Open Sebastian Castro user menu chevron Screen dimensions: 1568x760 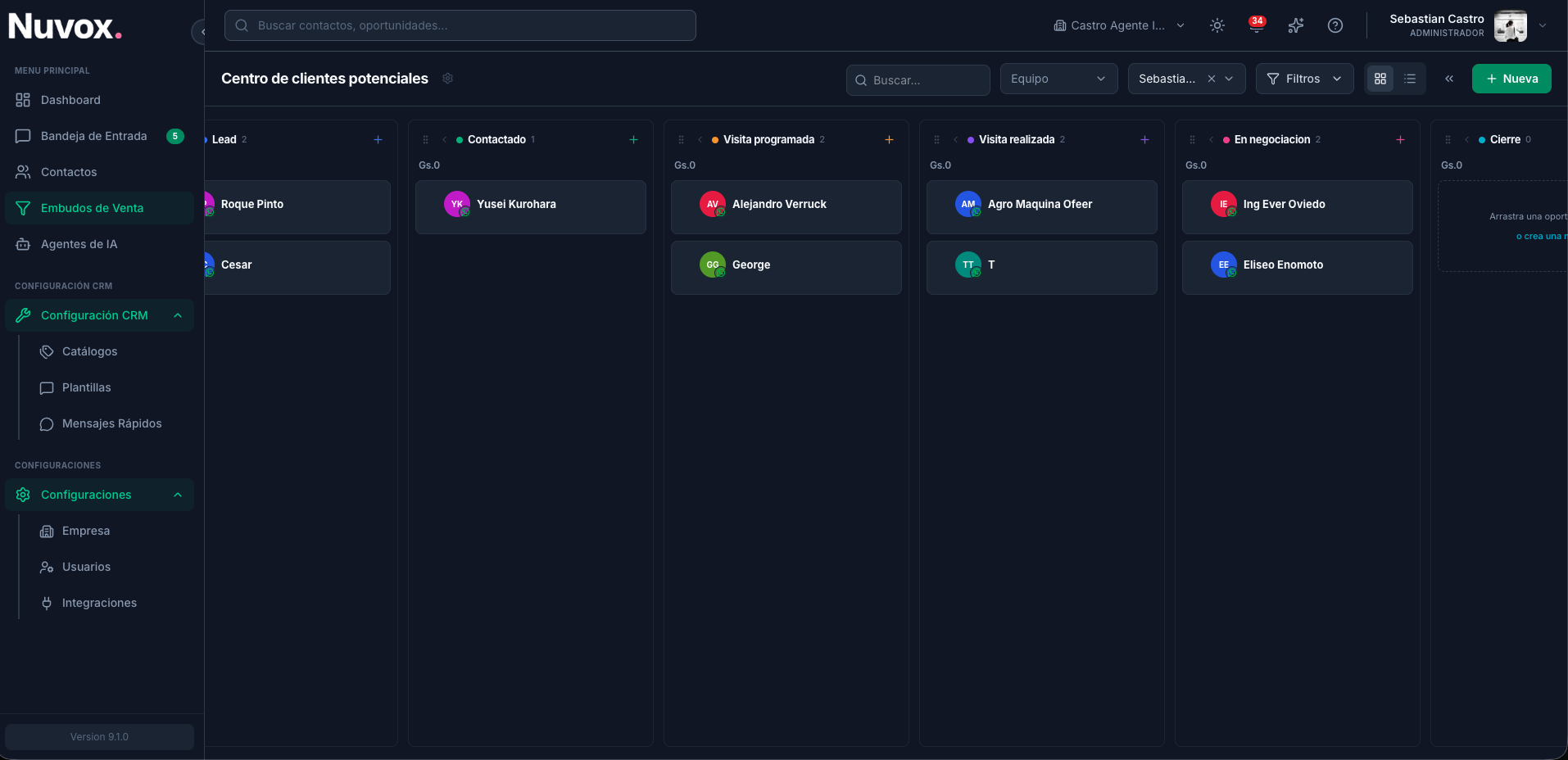(x=1543, y=25)
